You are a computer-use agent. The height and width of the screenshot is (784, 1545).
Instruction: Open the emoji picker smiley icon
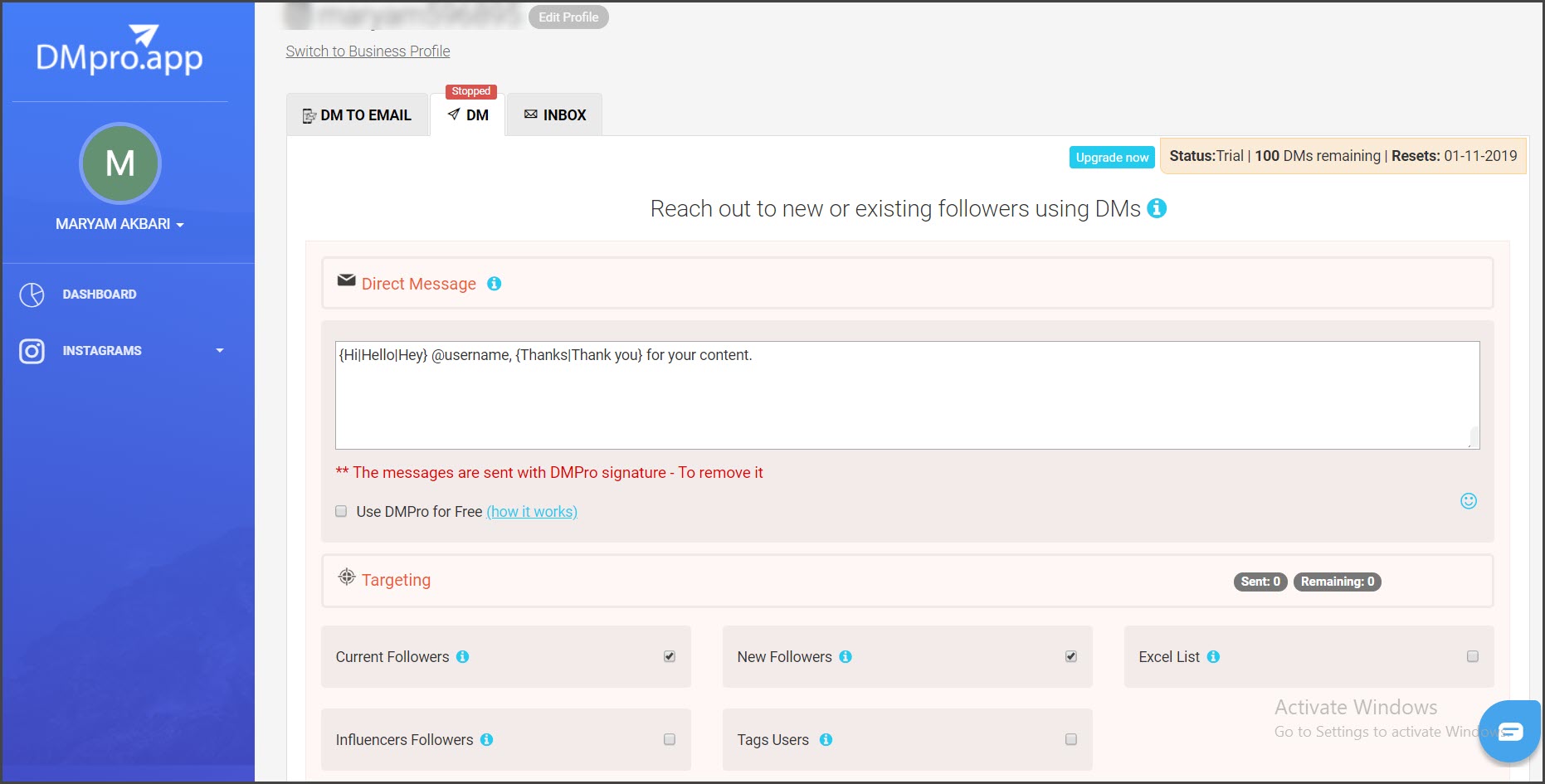click(1469, 501)
